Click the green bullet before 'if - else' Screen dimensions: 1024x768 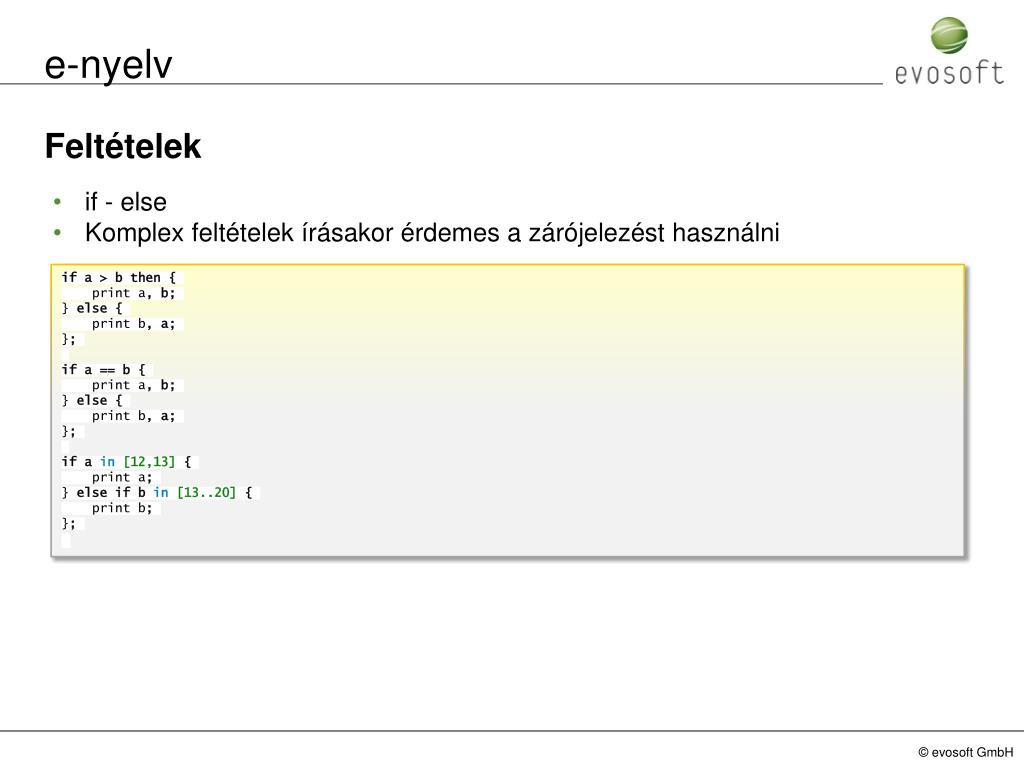point(57,202)
